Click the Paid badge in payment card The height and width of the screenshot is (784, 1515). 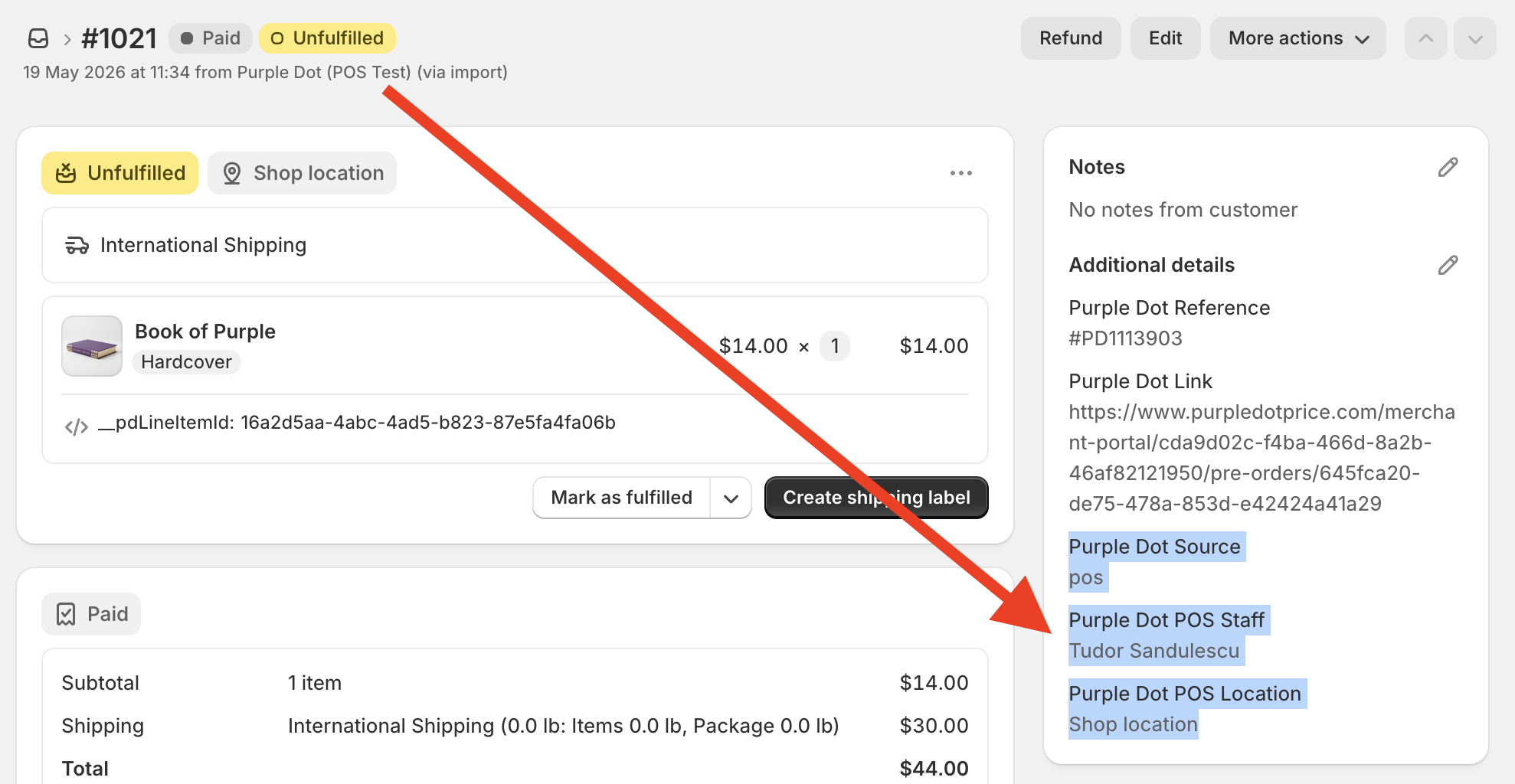click(x=91, y=614)
